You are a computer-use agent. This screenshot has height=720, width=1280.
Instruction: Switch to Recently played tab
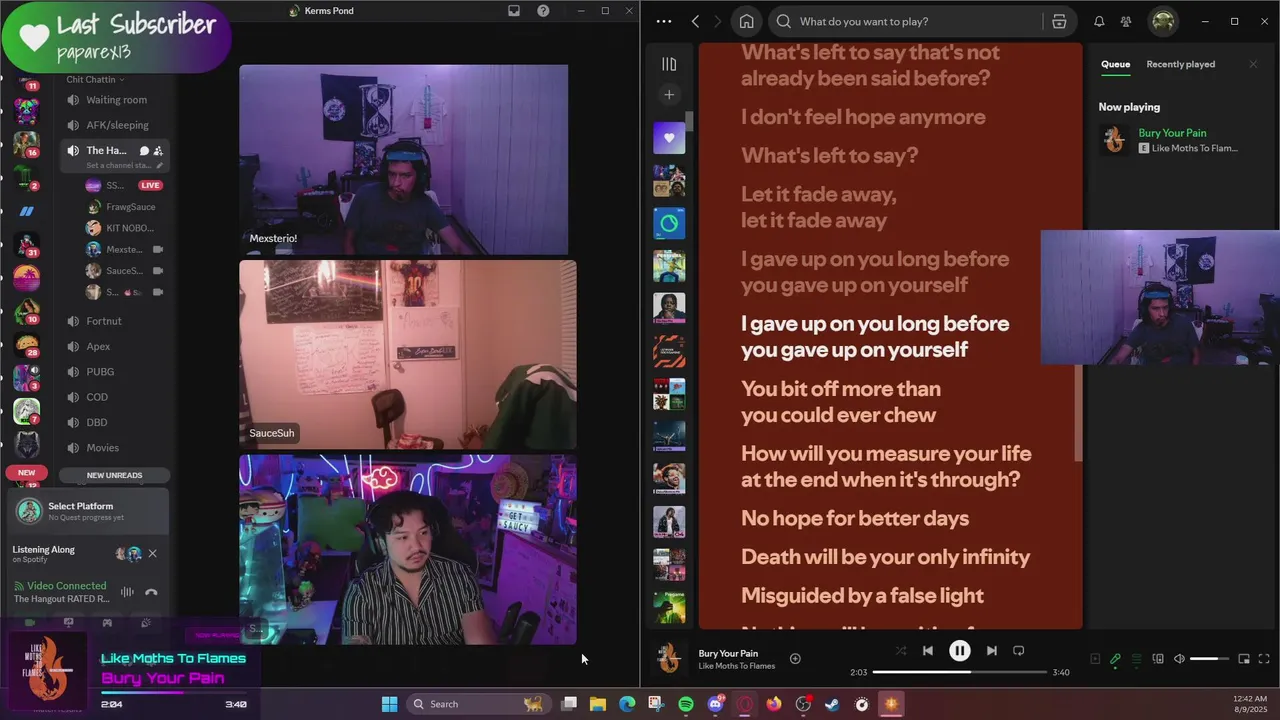[1180, 64]
